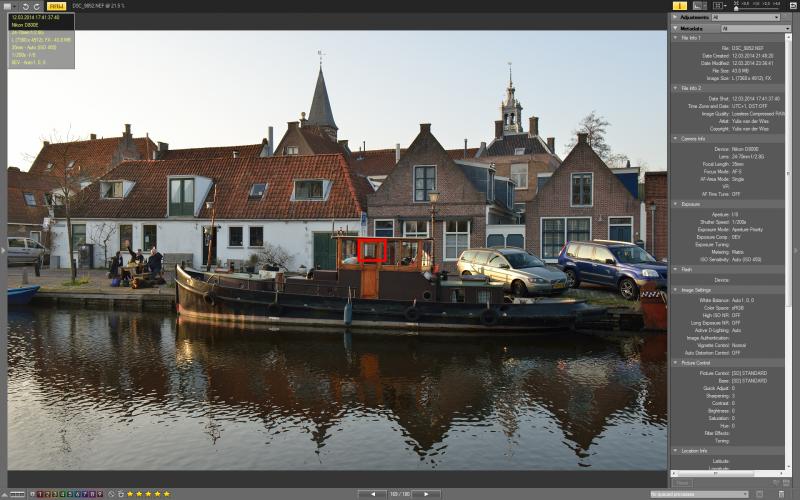Click the icon just left of the rating stars
The height and width of the screenshot is (500, 800).
(121, 494)
